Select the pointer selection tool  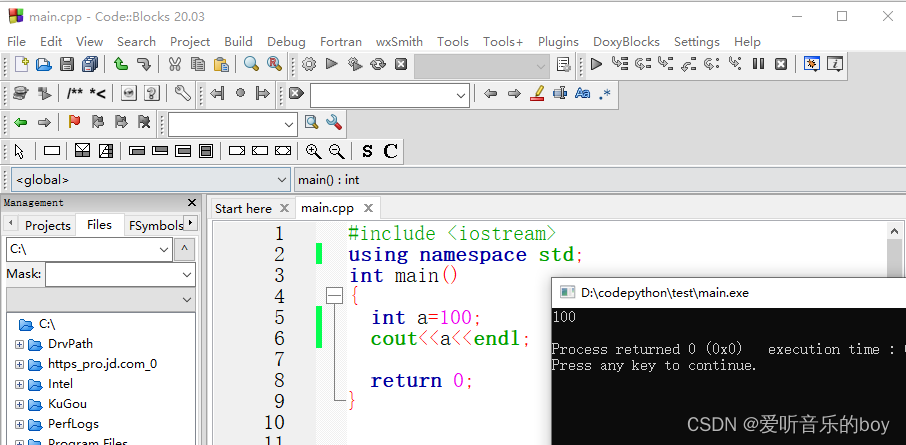[x=19, y=151]
